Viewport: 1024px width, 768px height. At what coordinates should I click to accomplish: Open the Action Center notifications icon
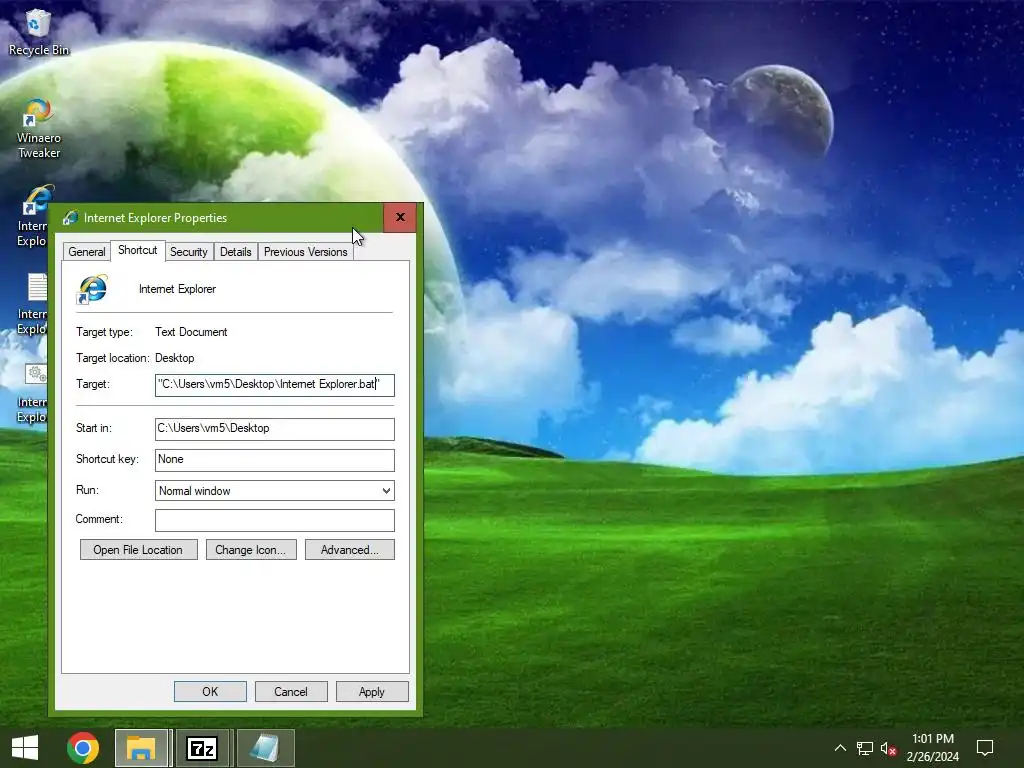(x=985, y=748)
